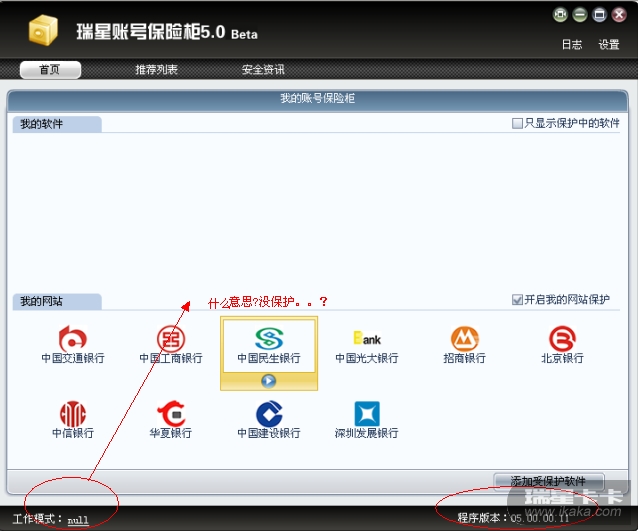Click the 添加要保护软件 button
Screen dimensions: 638x531
(548, 481)
